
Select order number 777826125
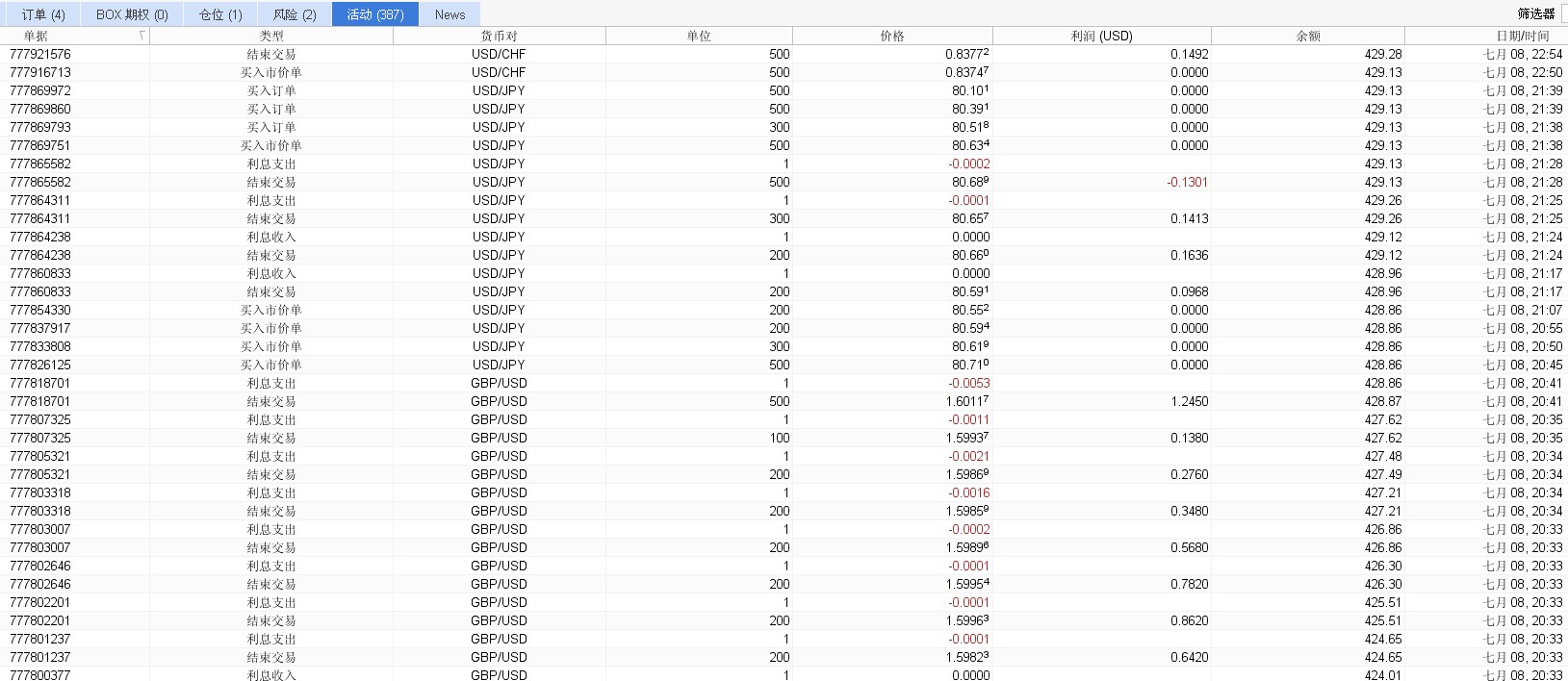click(x=40, y=366)
